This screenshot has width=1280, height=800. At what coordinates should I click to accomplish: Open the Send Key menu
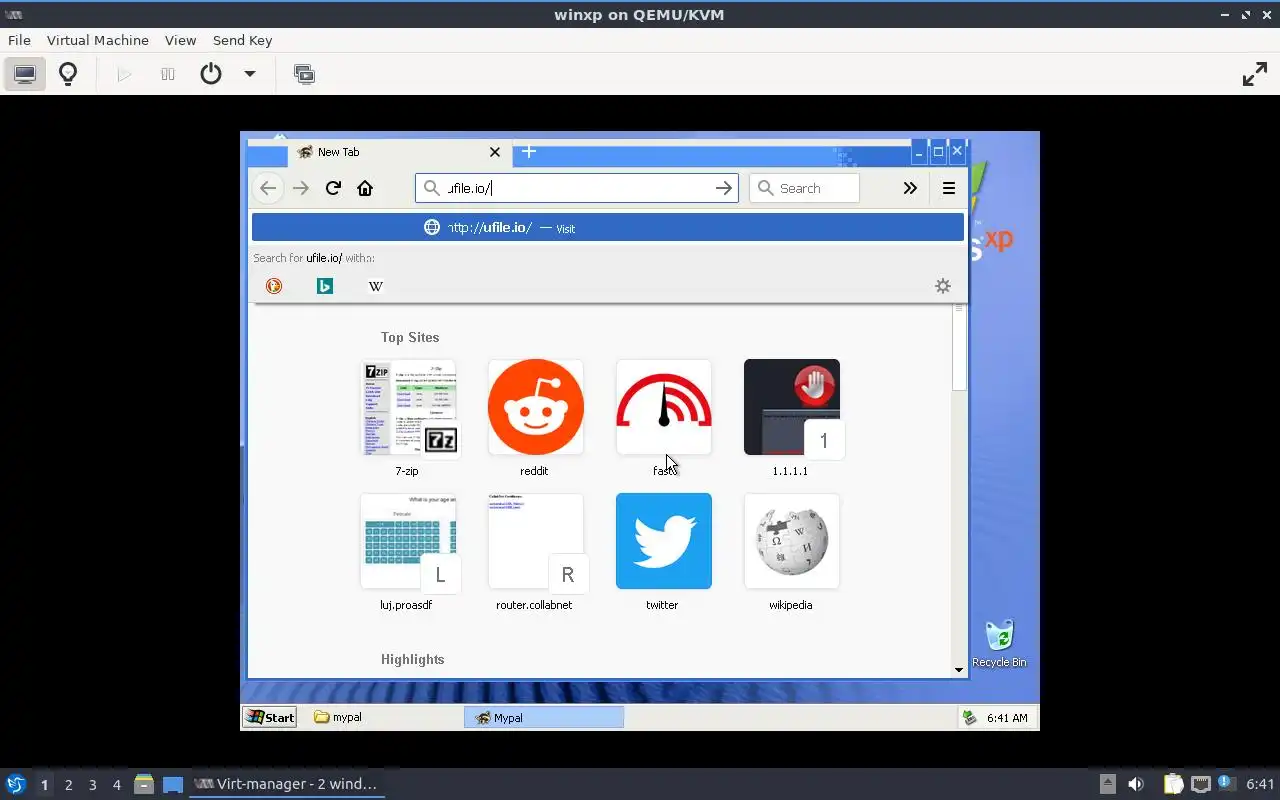coord(242,40)
